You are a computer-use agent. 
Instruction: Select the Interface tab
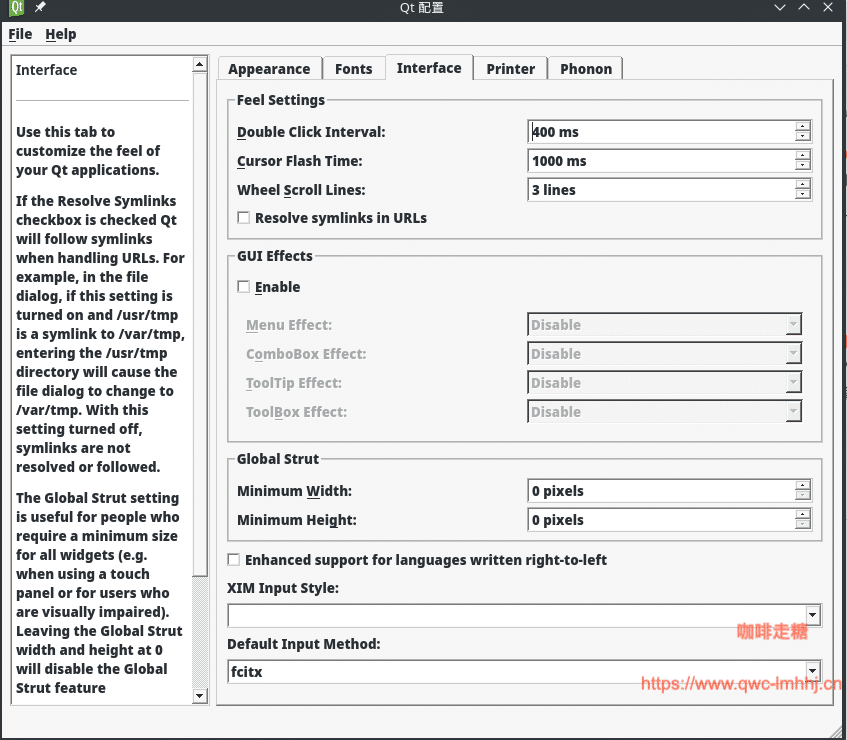pyautogui.click(x=429, y=68)
